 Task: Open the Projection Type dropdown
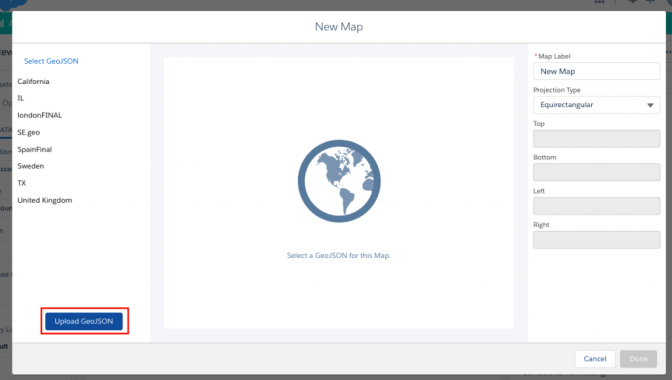coord(597,105)
